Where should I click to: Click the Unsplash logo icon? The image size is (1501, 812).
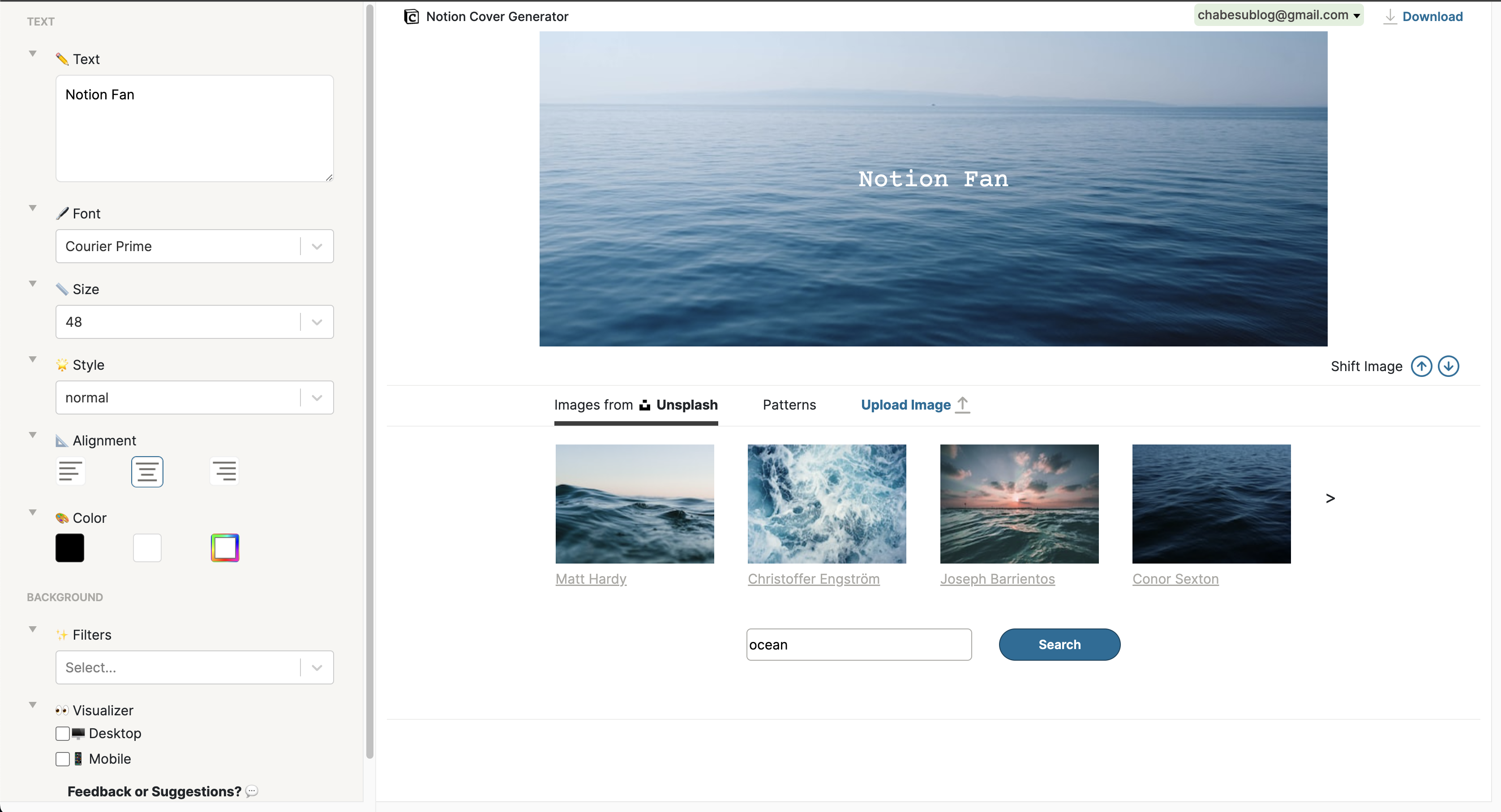pyautogui.click(x=644, y=405)
